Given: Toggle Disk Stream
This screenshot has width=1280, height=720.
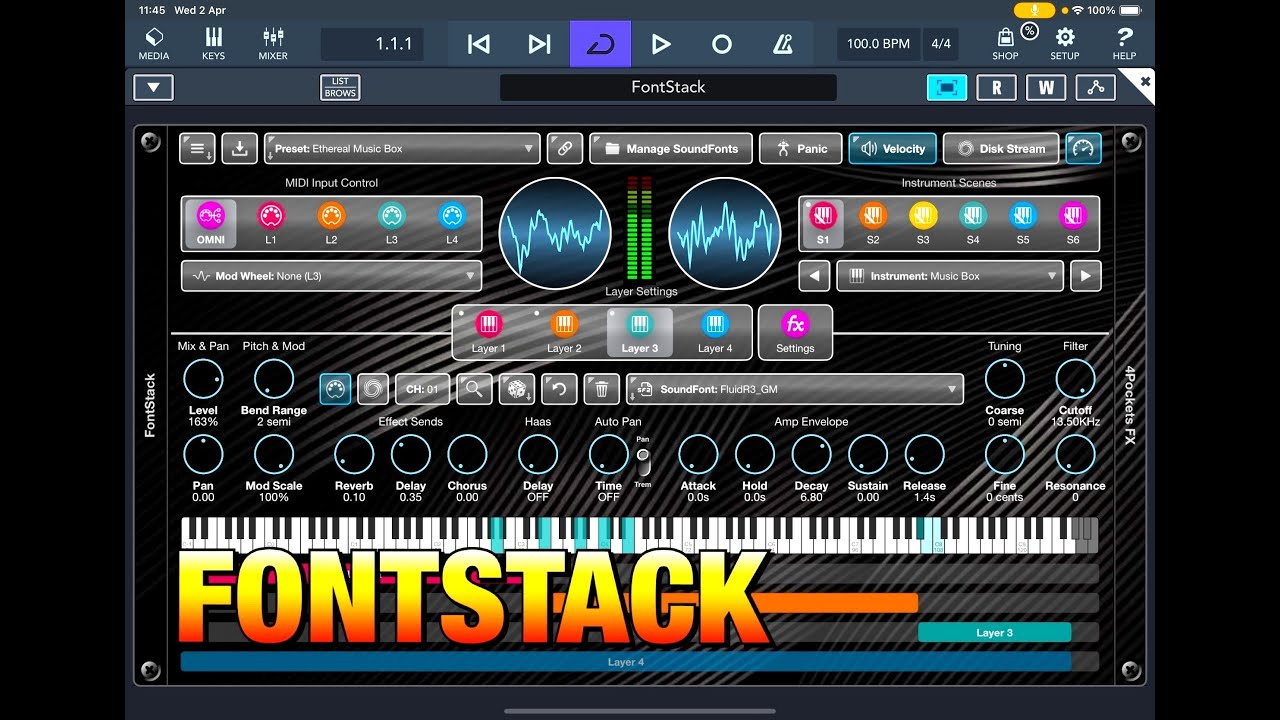Looking at the screenshot, I should coord(1001,148).
